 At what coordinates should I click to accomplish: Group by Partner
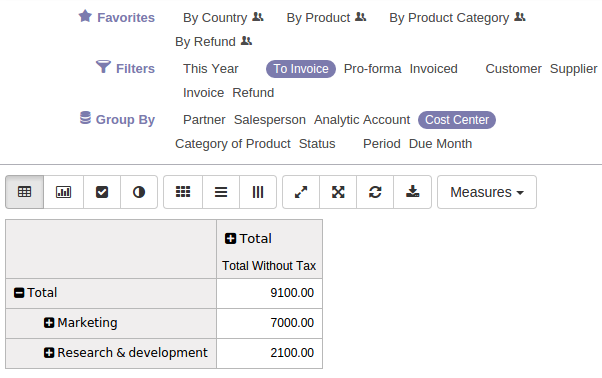tap(204, 120)
